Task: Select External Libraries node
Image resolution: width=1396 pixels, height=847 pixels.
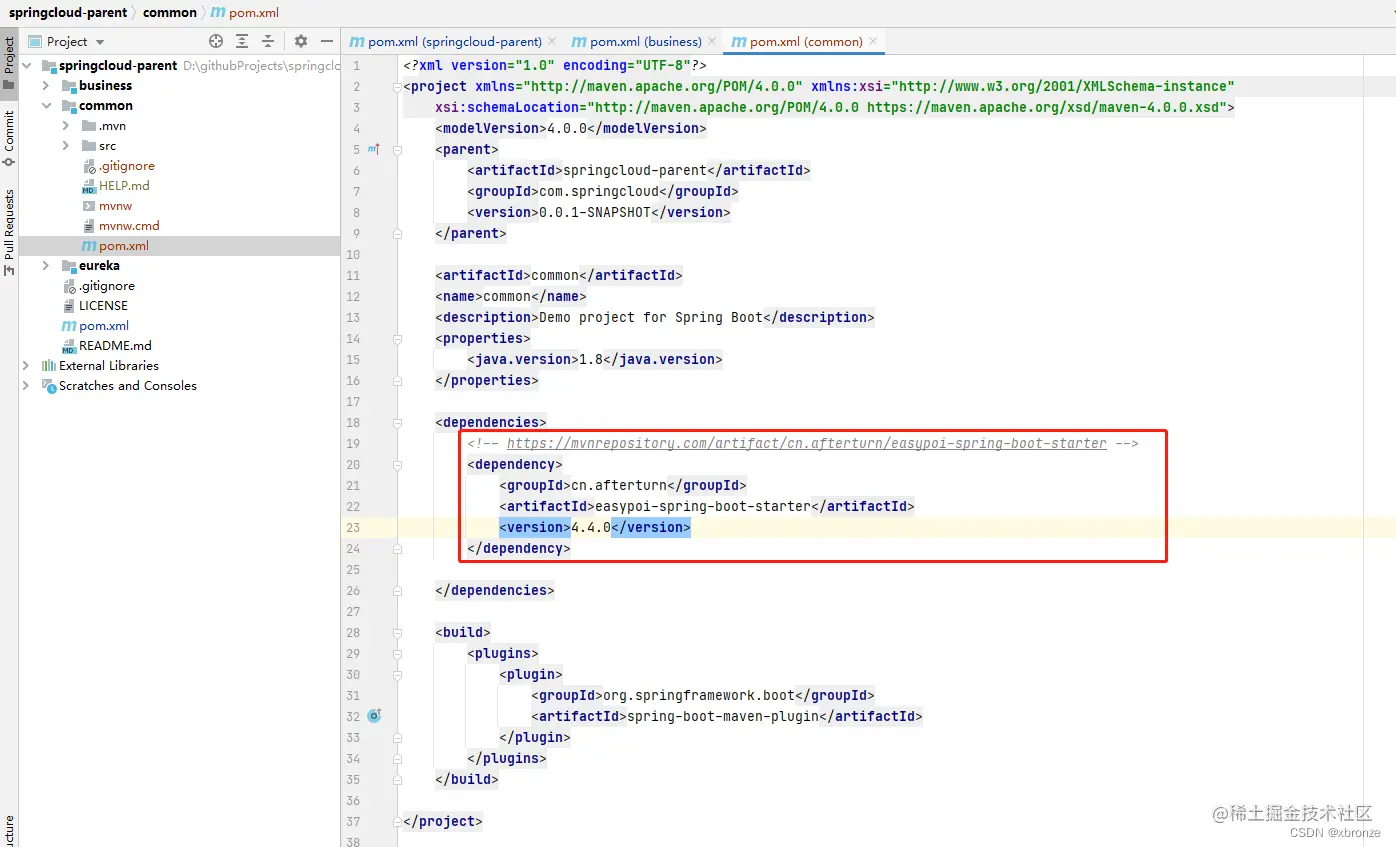Action: tap(108, 366)
